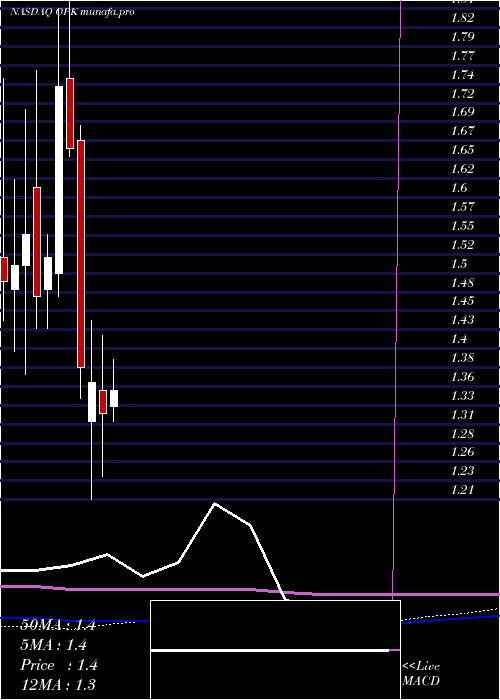500x700 pixels.
Task: Click the 'Price : 1.4' legend entry
Action: click(59, 665)
